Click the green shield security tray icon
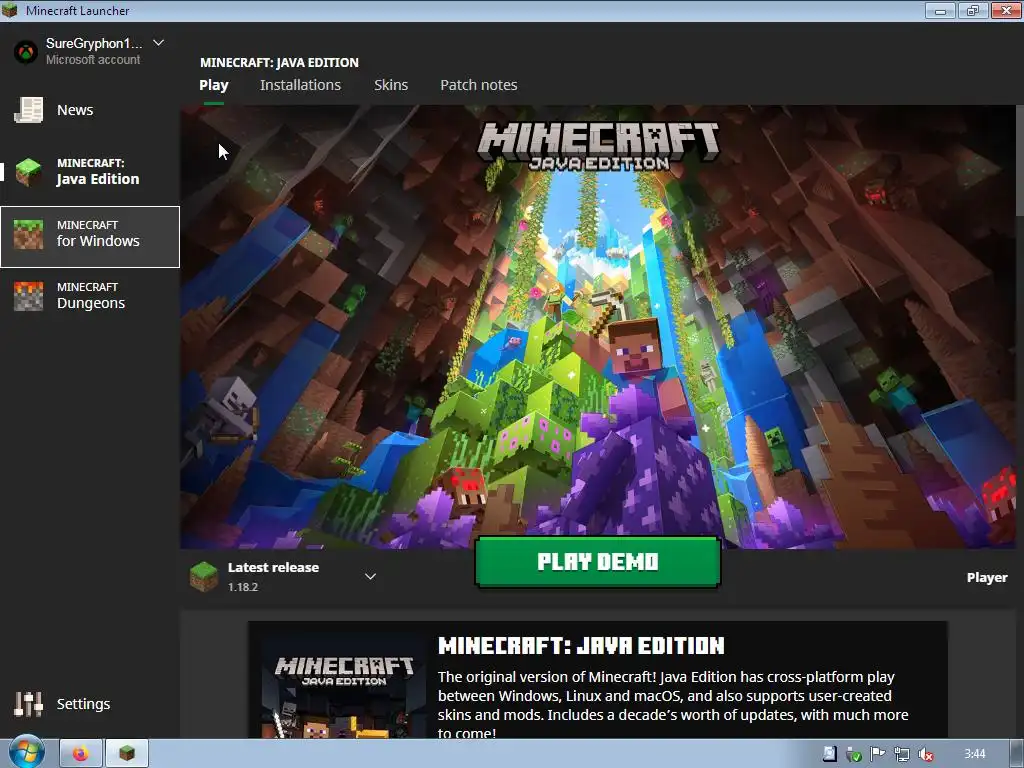The width and height of the screenshot is (1024, 768). coord(854,754)
